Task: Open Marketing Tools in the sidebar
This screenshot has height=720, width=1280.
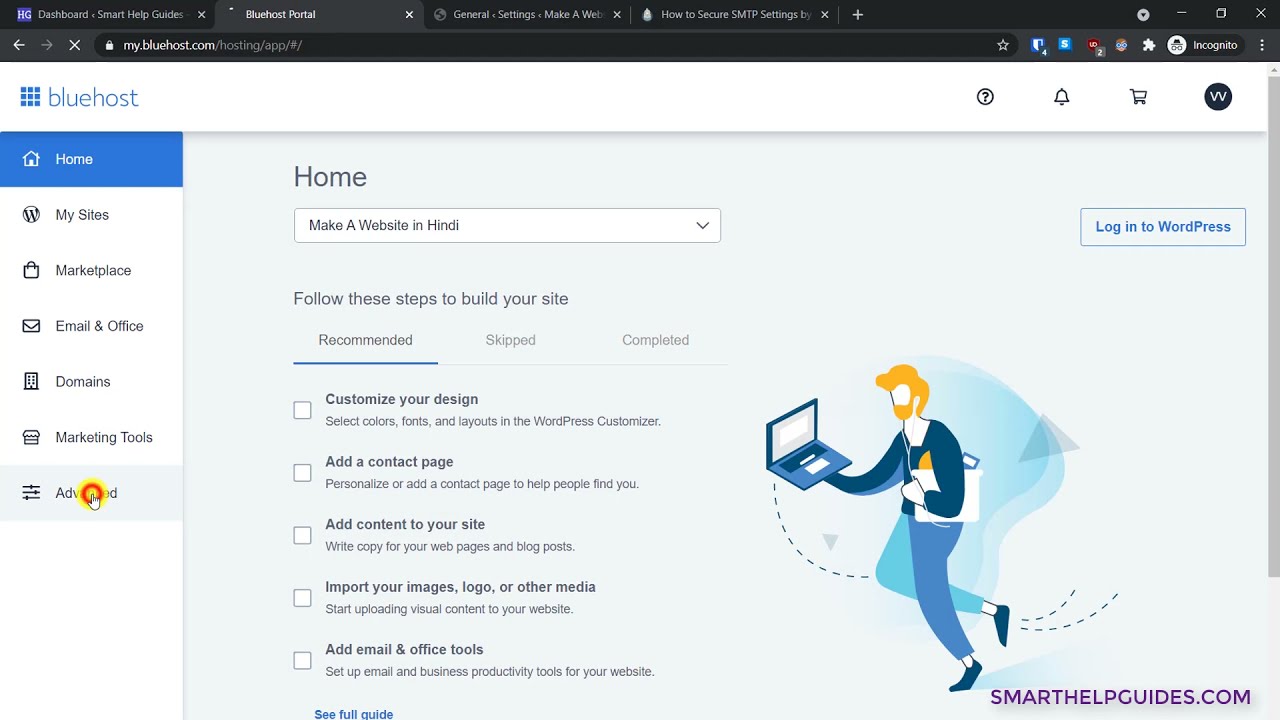Action: (x=91, y=437)
